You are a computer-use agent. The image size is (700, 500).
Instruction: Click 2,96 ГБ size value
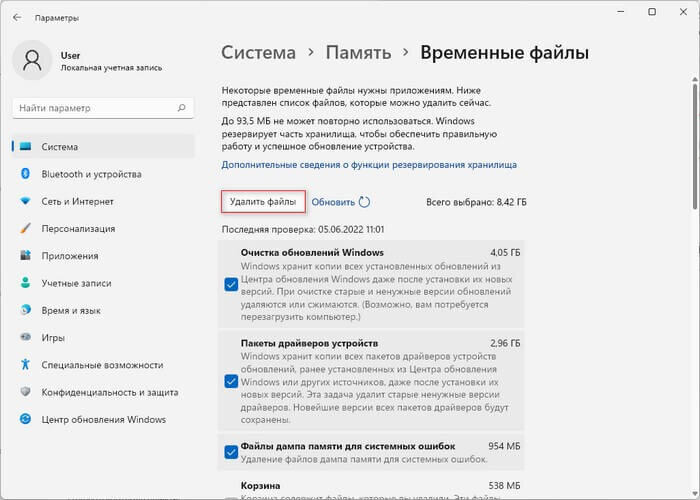[x=505, y=343]
